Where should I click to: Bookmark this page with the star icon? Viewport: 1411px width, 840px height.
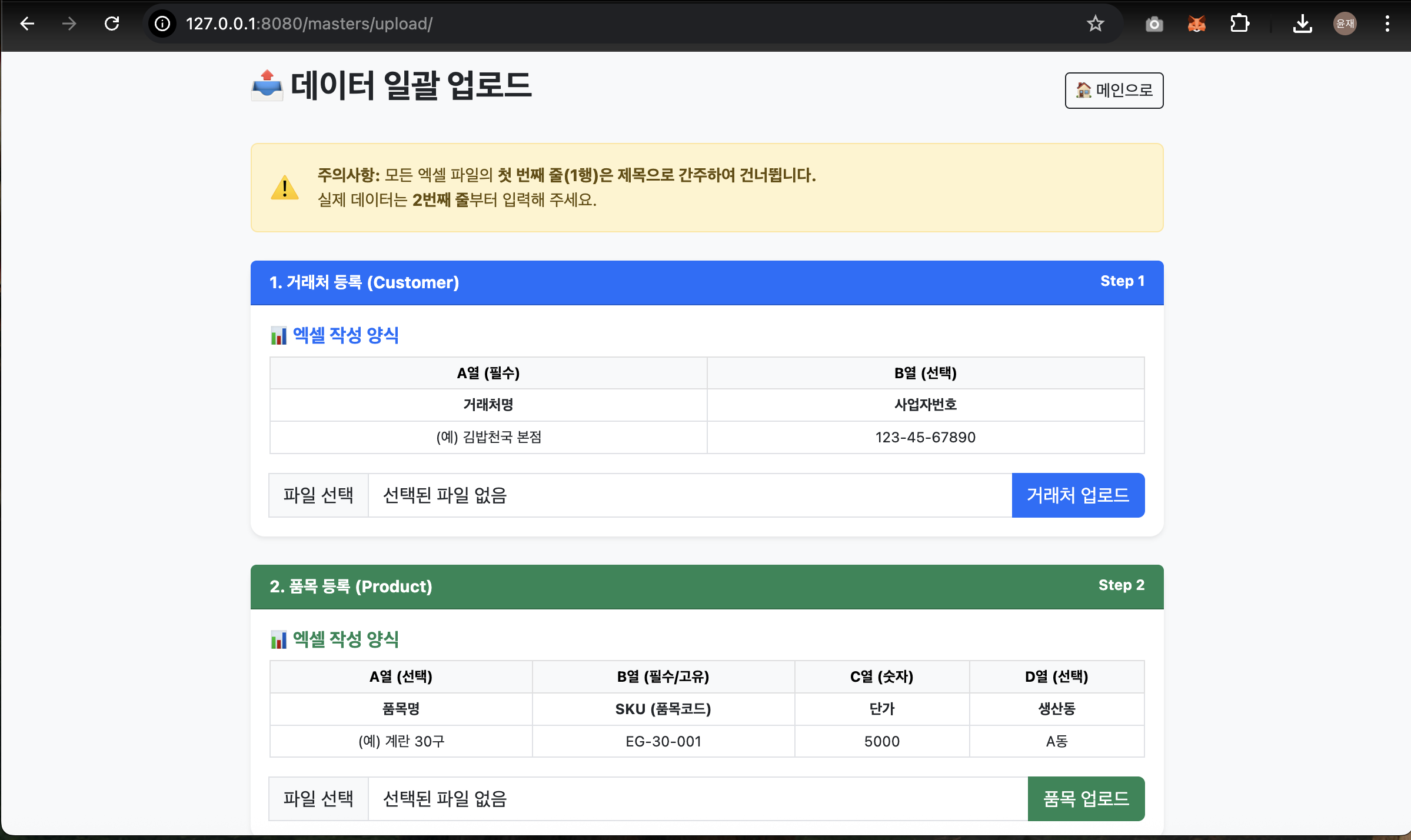(1095, 24)
